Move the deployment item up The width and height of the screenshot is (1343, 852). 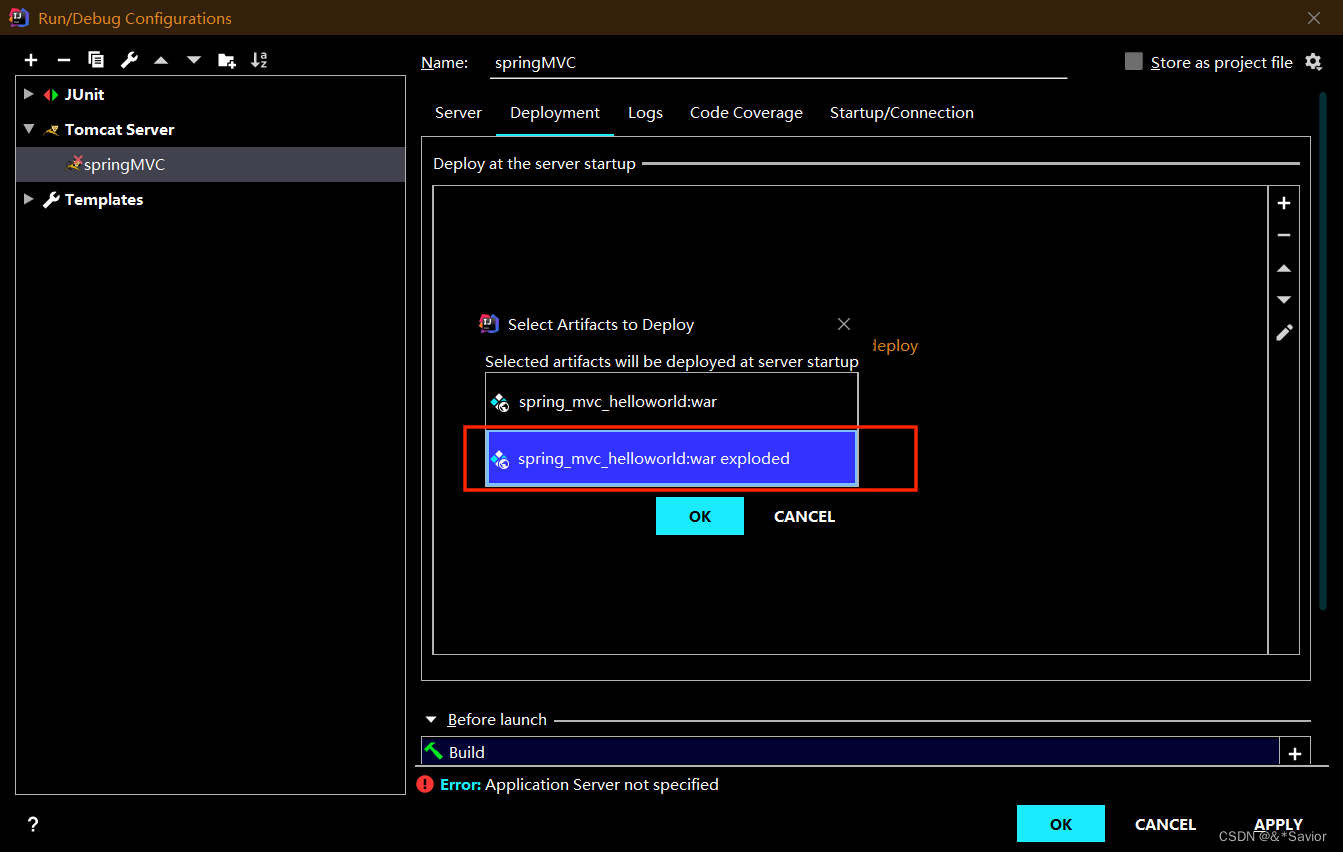pyautogui.click(x=1284, y=268)
